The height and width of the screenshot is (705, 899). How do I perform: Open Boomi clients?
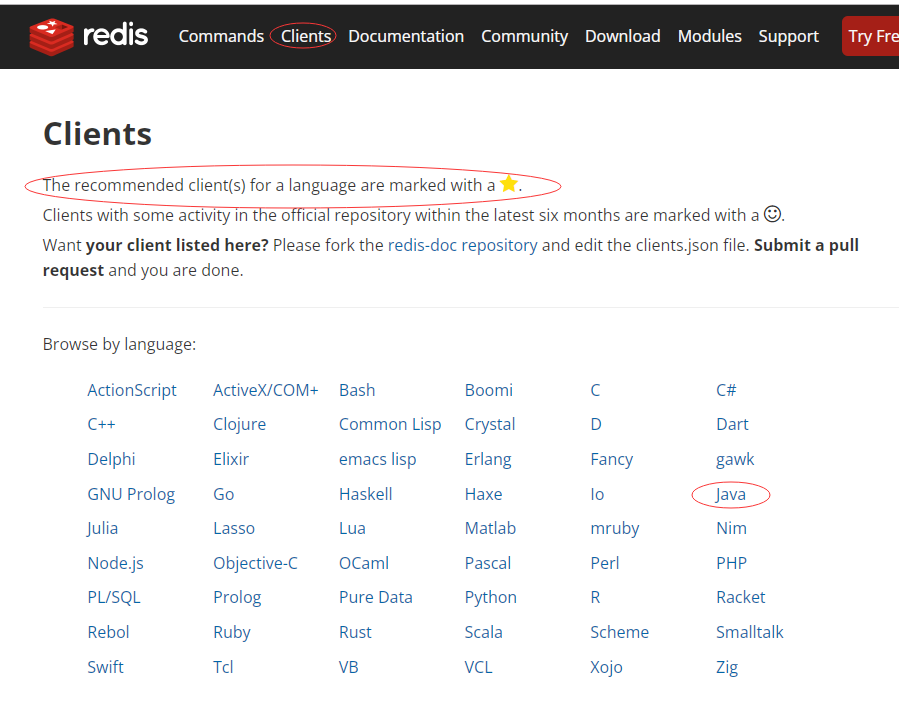pos(488,390)
